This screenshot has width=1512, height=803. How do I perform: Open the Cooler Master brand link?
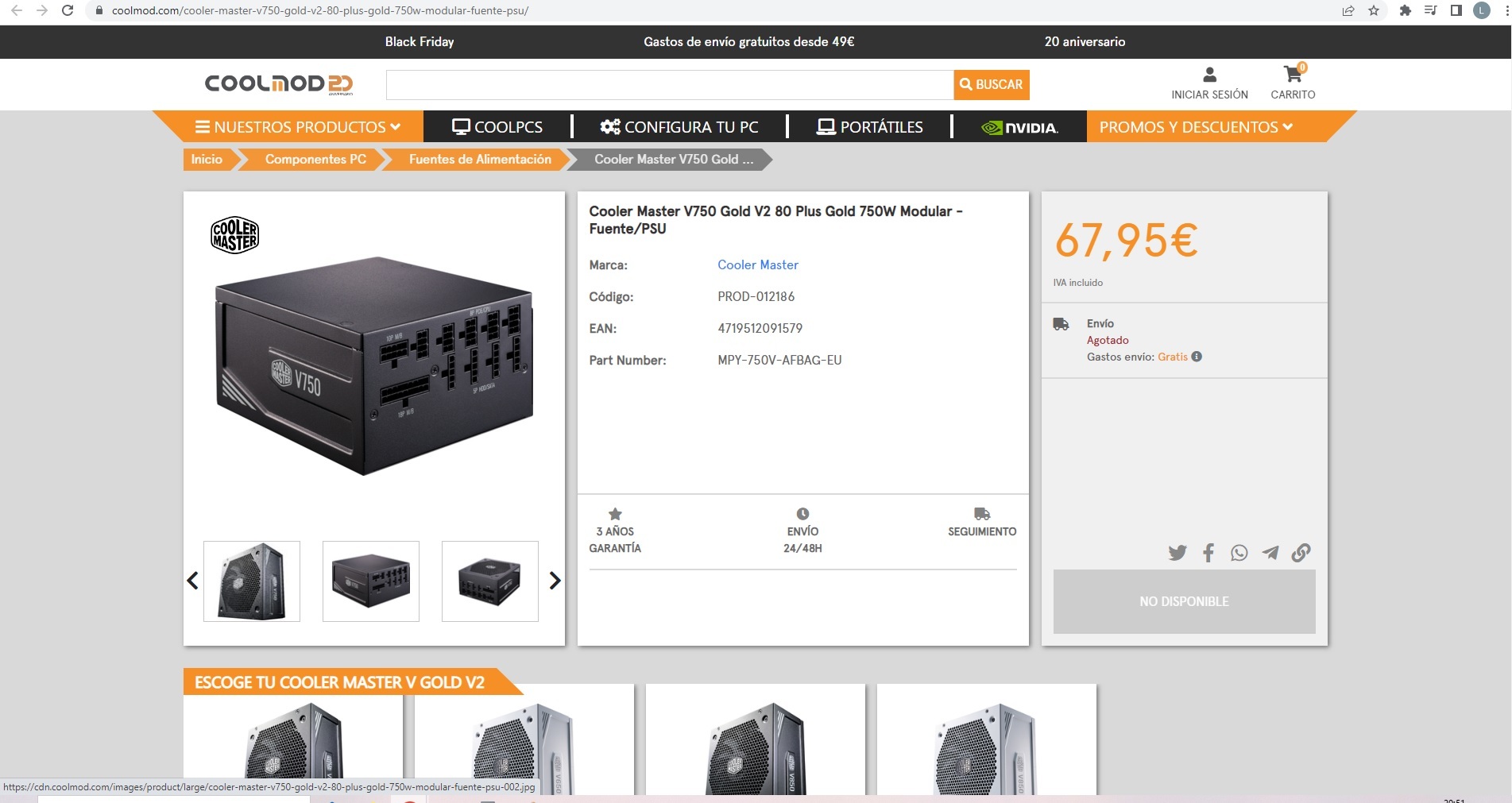(x=757, y=264)
